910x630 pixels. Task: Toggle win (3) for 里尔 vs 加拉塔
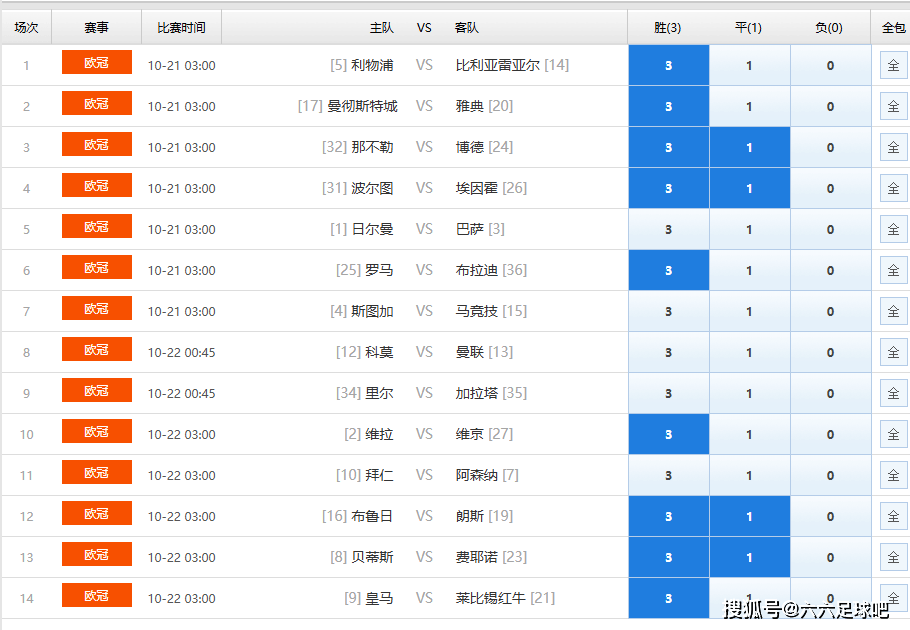(x=669, y=393)
